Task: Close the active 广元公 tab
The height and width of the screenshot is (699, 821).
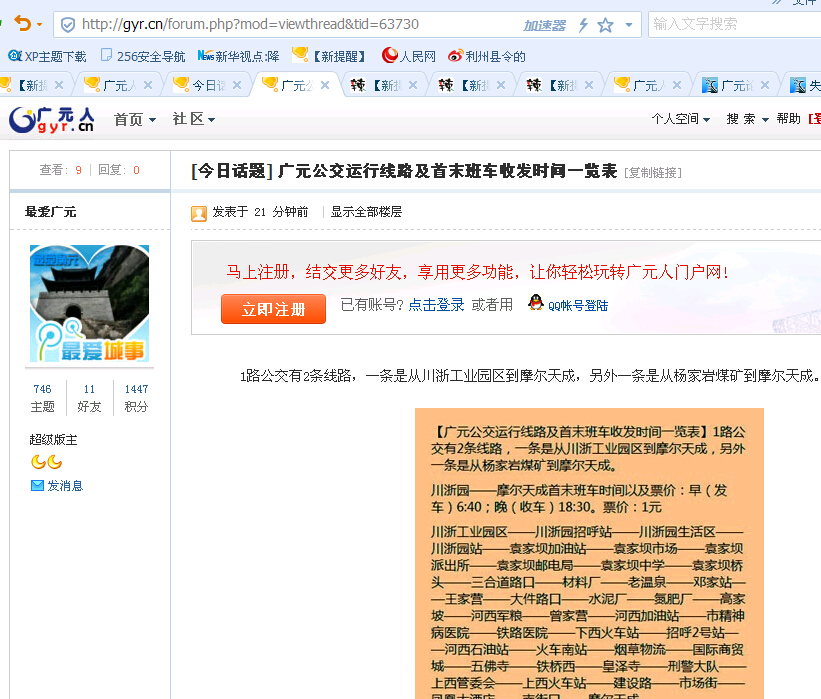Action: pyautogui.click(x=325, y=85)
